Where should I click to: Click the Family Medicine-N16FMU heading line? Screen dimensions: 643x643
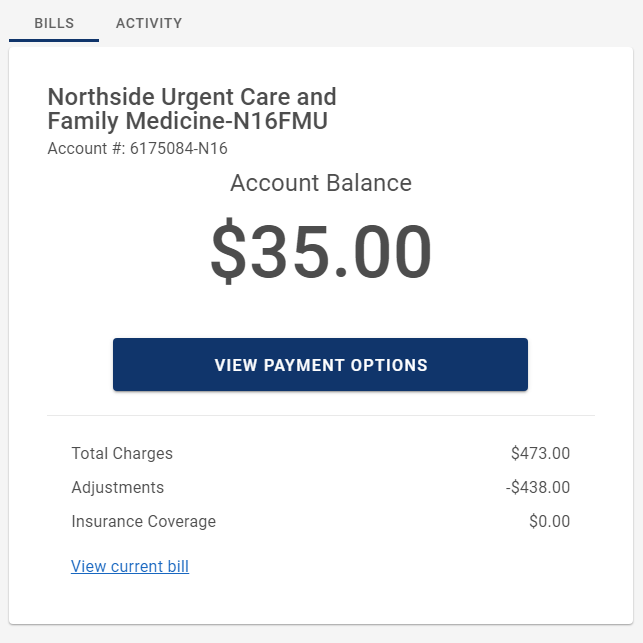[x=187, y=121]
